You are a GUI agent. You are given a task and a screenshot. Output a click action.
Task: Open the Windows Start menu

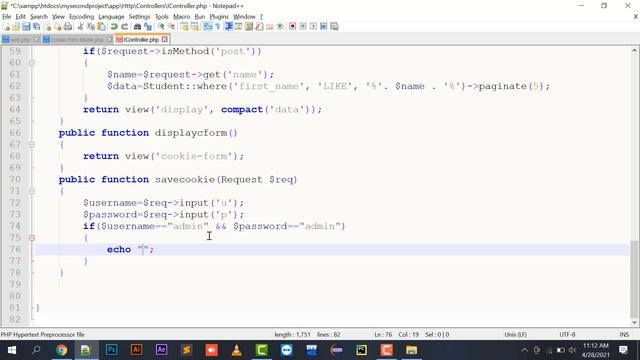coord(11,350)
